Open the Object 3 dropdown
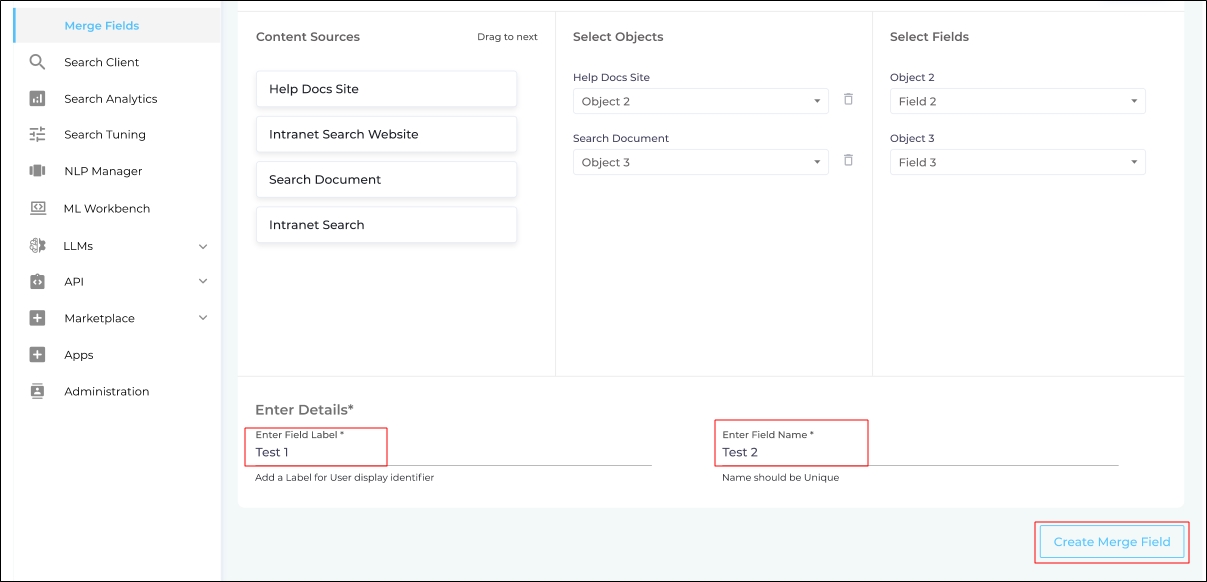The width and height of the screenshot is (1207, 582). tap(700, 162)
